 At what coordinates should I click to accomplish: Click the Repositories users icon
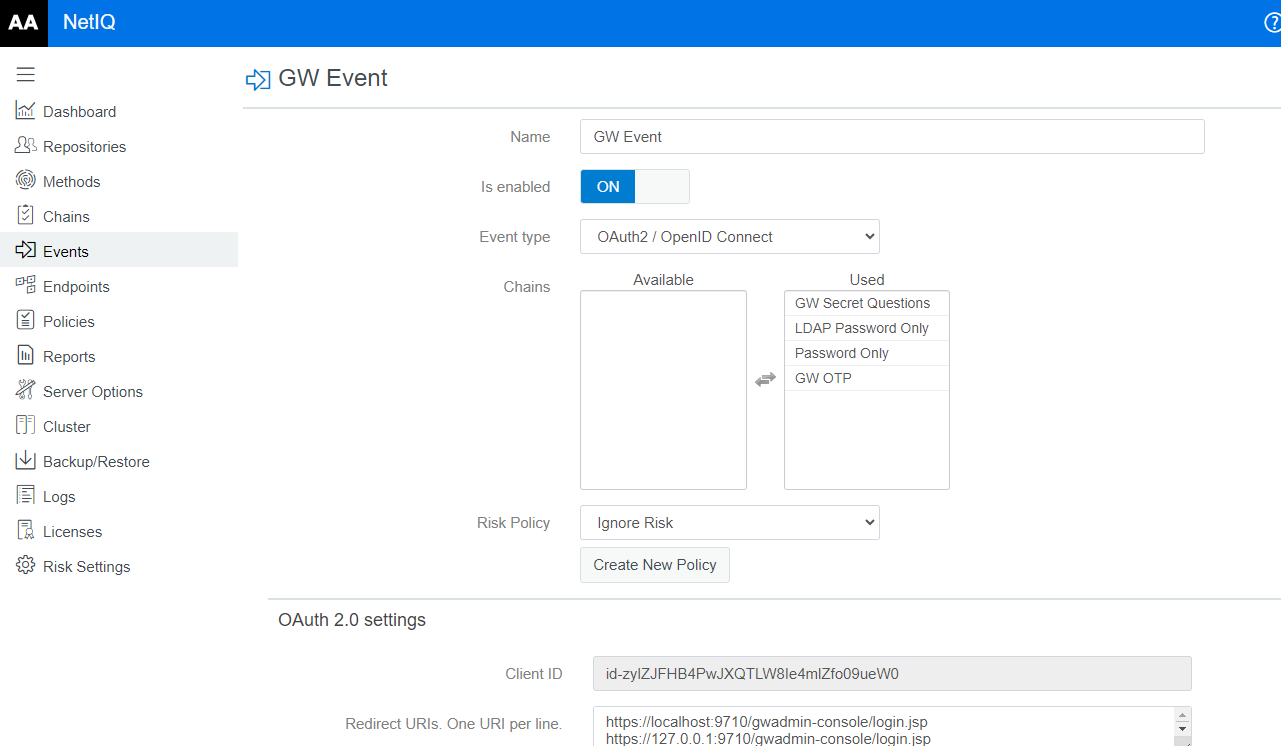click(25, 146)
